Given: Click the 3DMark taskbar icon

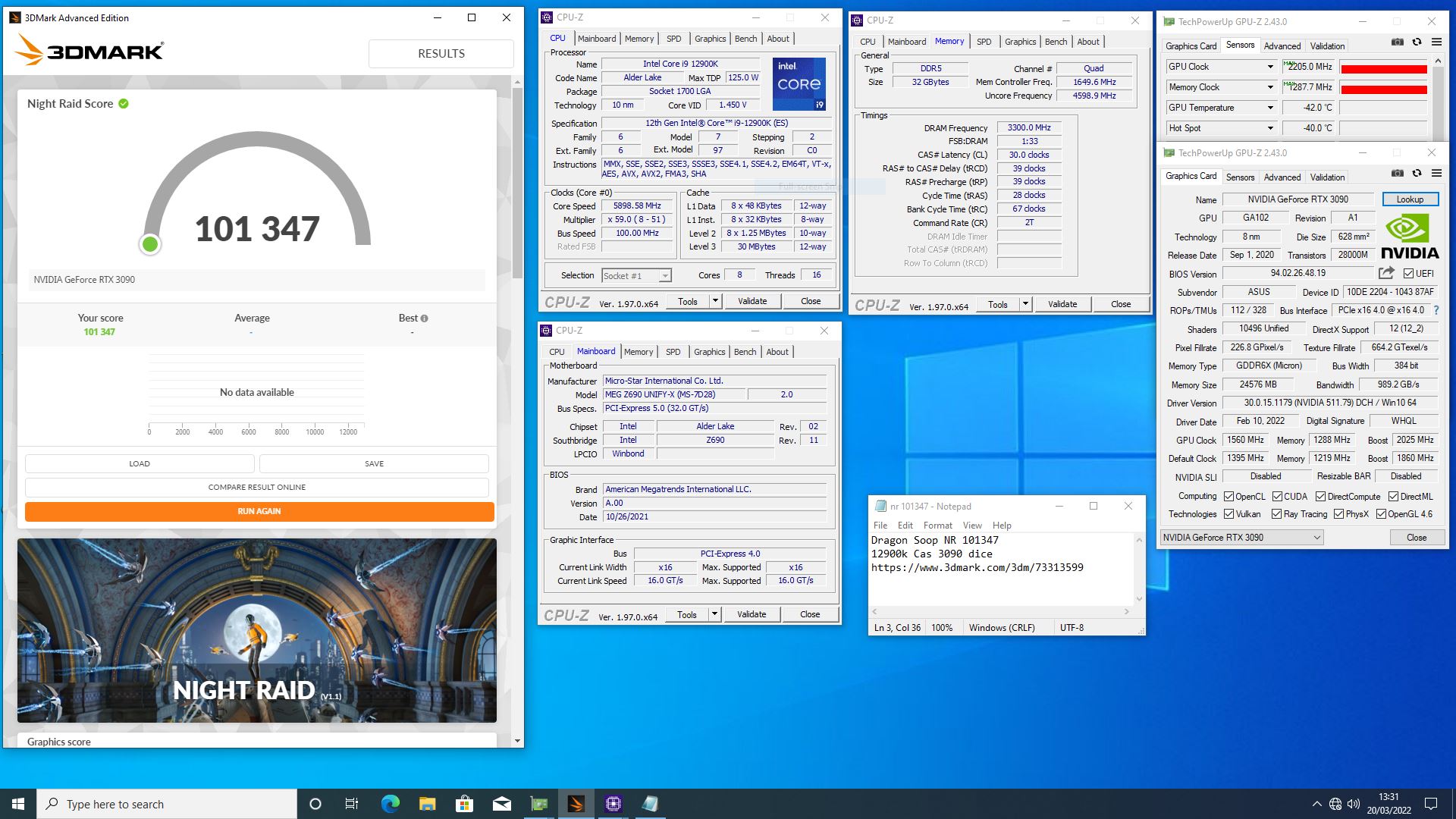Looking at the screenshot, I should (576, 804).
